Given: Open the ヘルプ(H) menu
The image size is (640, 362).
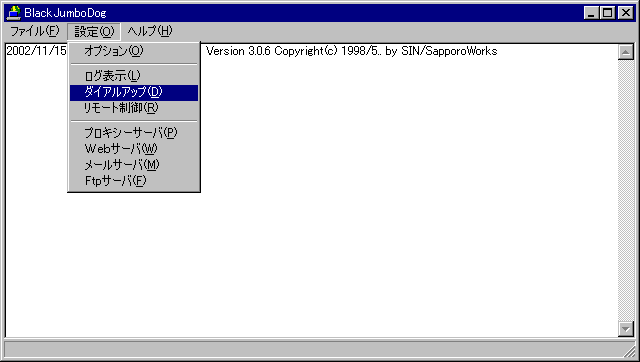Looking at the screenshot, I should click(149, 31).
